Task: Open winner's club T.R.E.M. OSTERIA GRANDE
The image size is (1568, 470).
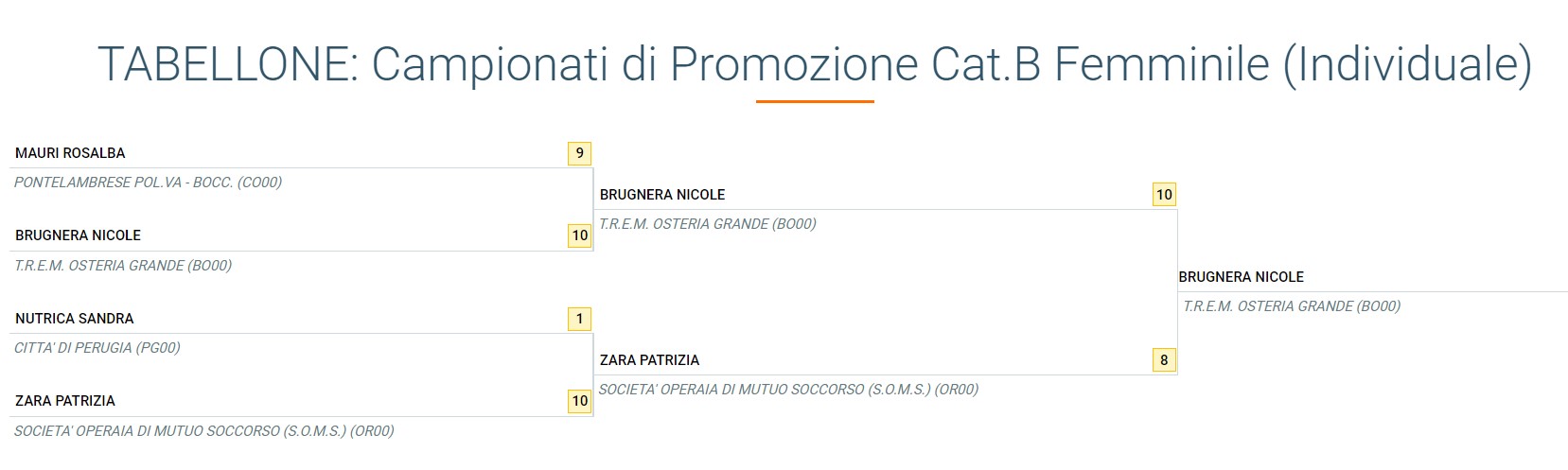Action: coord(1292,306)
